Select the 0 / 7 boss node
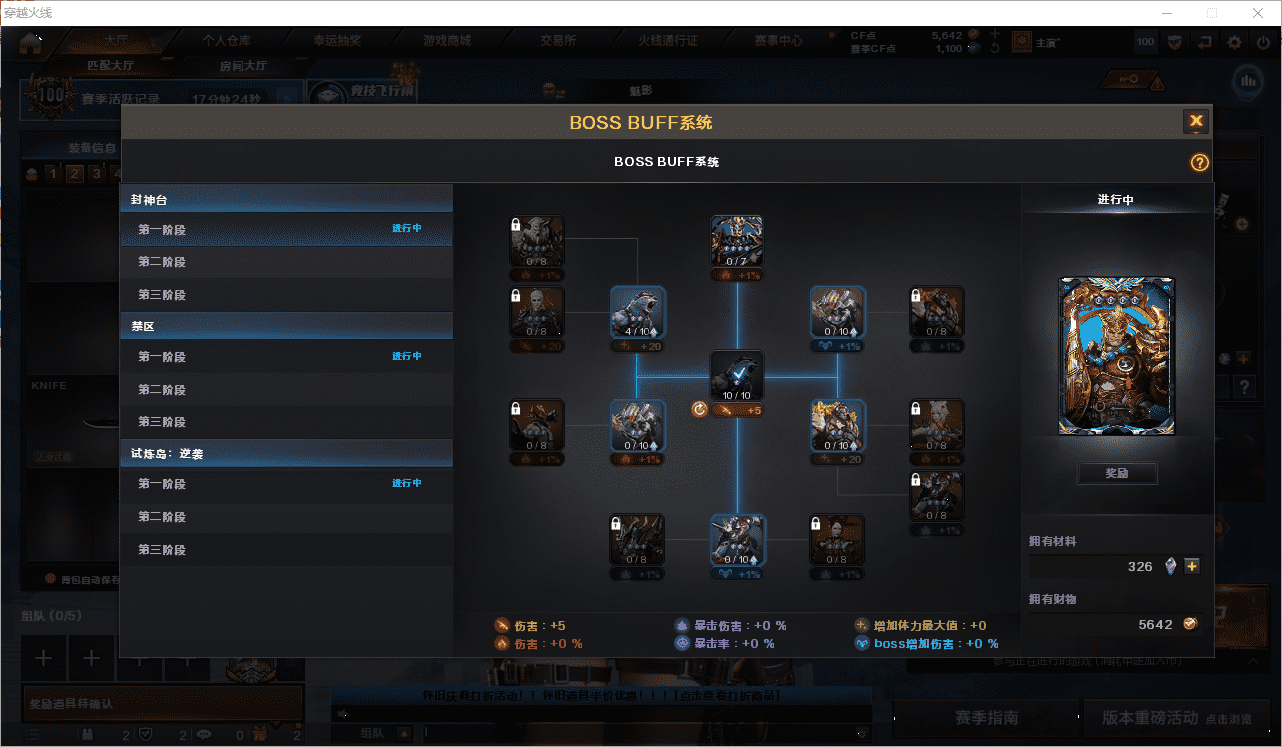This screenshot has height=747, width=1282. tap(737, 241)
